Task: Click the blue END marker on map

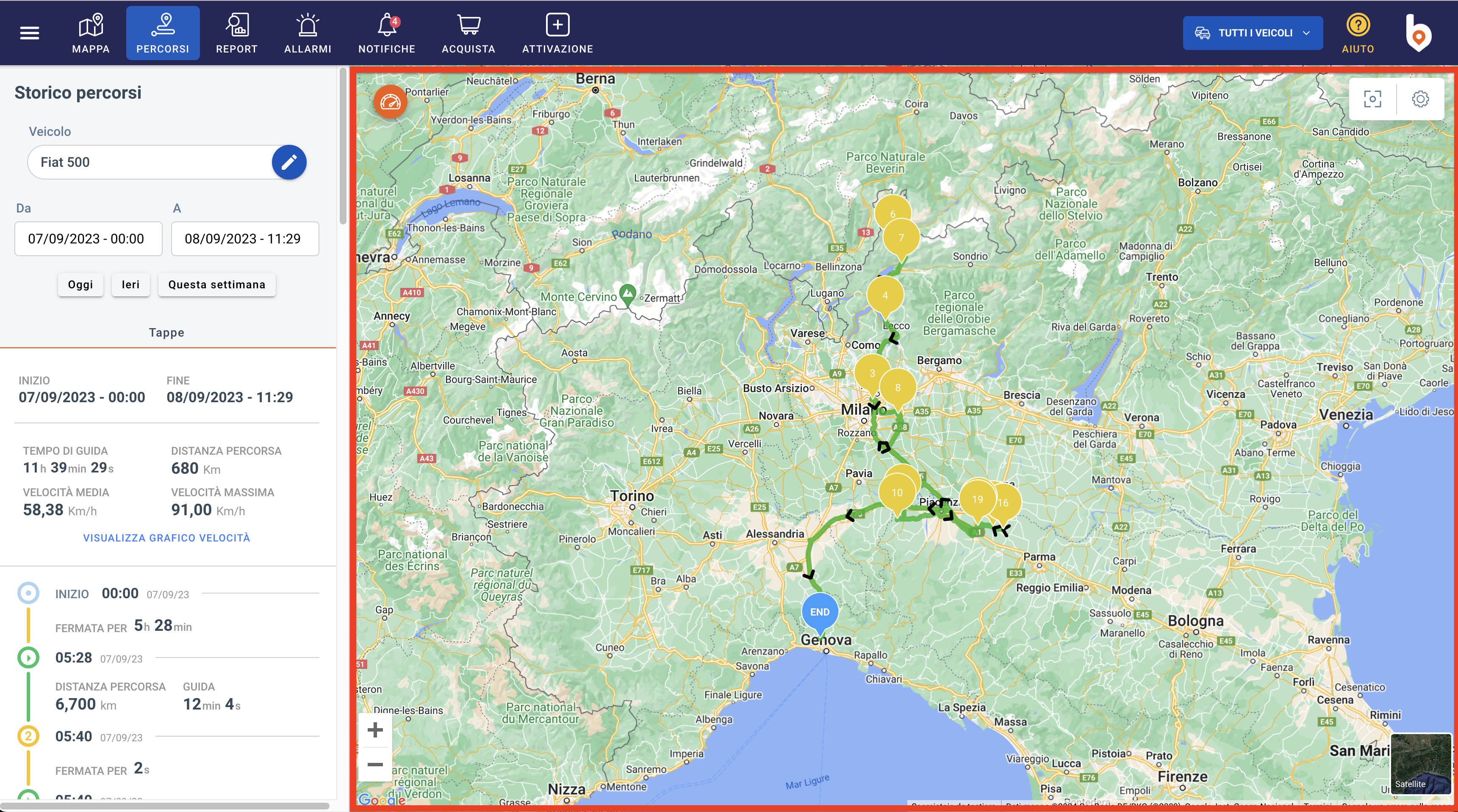Action: click(819, 612)
